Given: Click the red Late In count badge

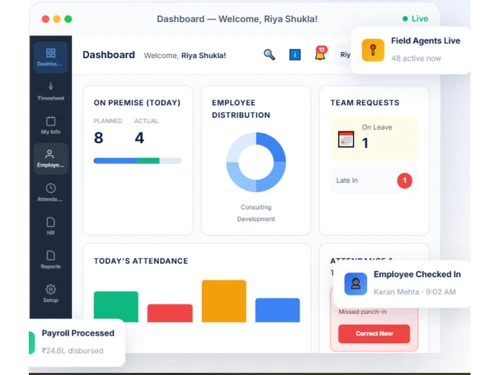Looking at the screenshot, I should pos(405,181).
